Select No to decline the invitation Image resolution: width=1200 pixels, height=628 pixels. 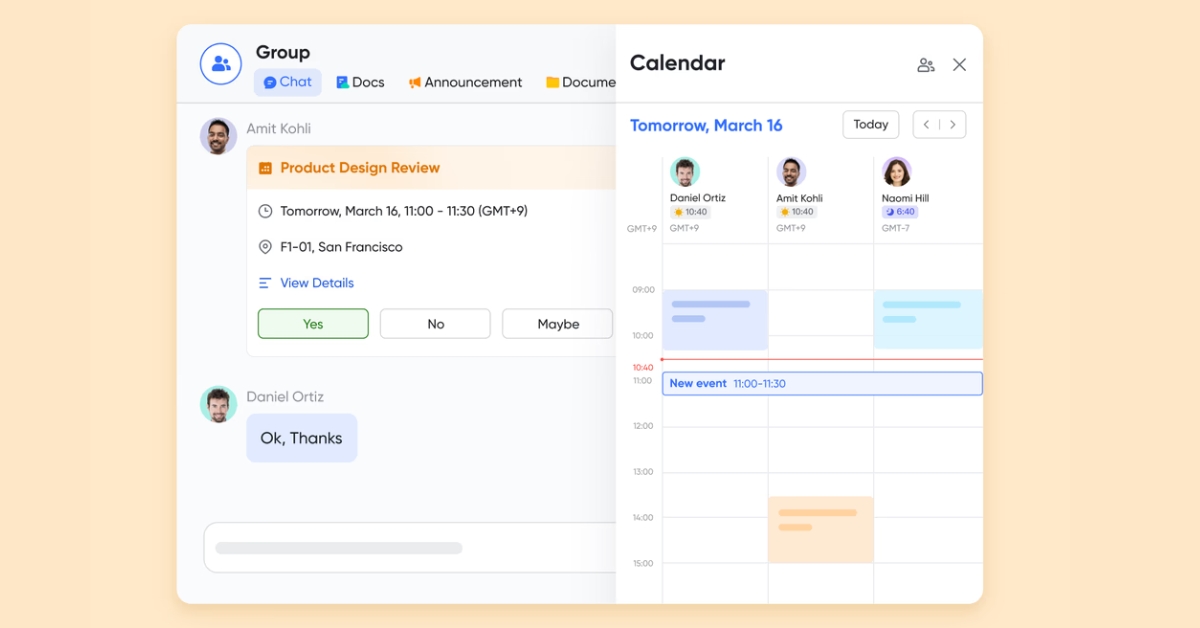(435, 324)
